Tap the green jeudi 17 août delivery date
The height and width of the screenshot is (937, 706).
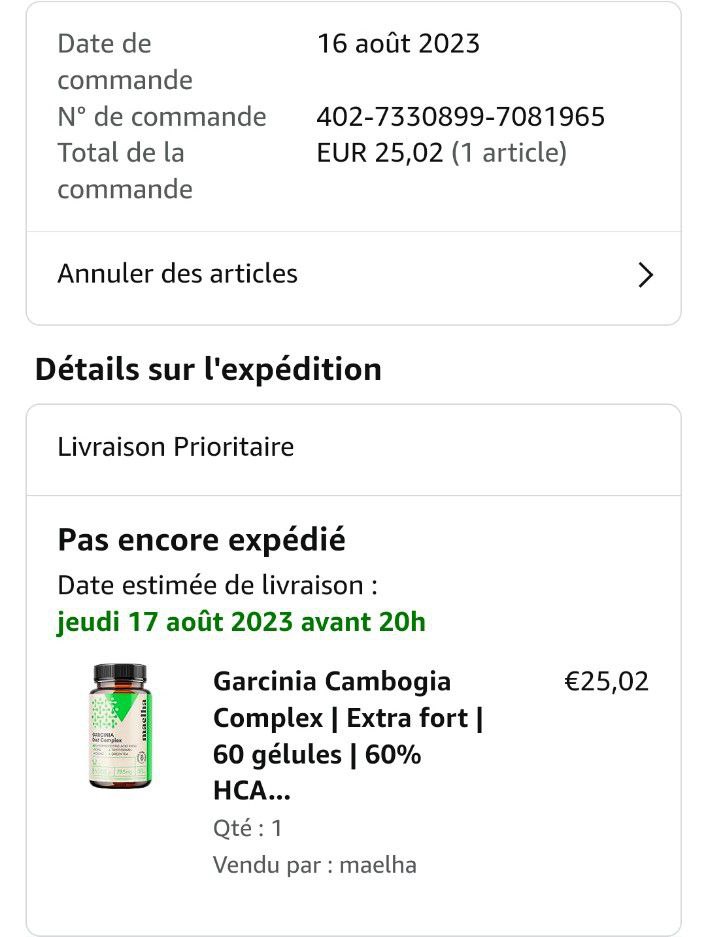241,622
